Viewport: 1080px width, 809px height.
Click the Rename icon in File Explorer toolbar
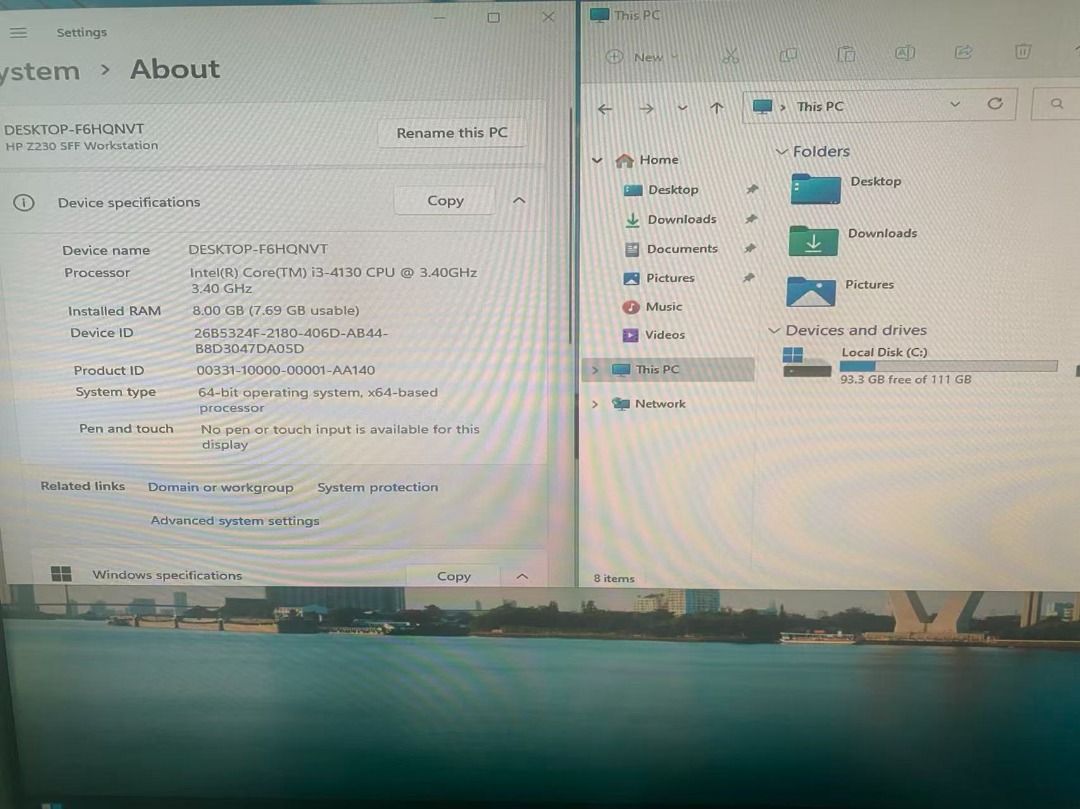click(x=904, y=52)
